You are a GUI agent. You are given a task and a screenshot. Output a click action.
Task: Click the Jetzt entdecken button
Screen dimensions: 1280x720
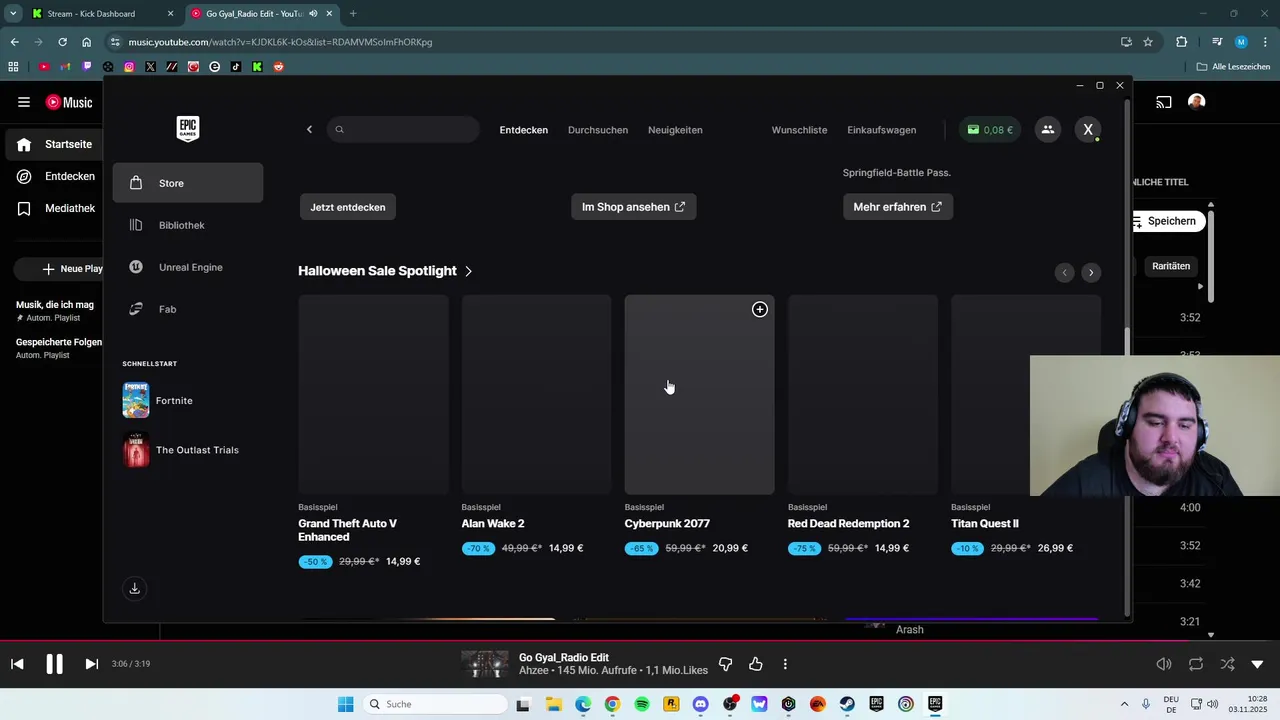point(348,207)
